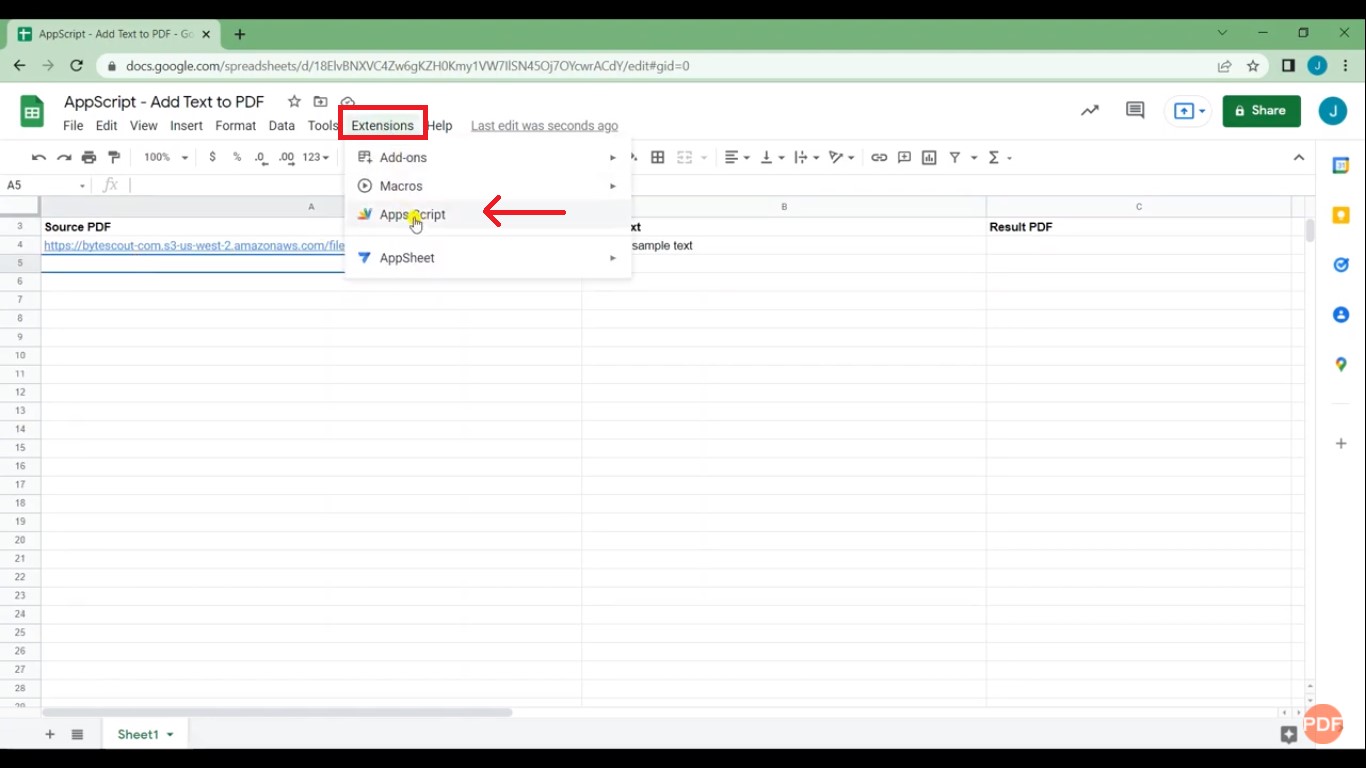Select the Result PDF header cell
Screen dimensions: 1366x768
point(1139,227)
